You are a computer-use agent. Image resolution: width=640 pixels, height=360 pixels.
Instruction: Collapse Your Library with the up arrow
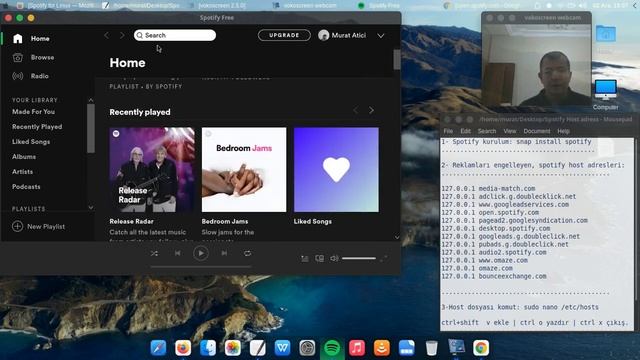91,100
